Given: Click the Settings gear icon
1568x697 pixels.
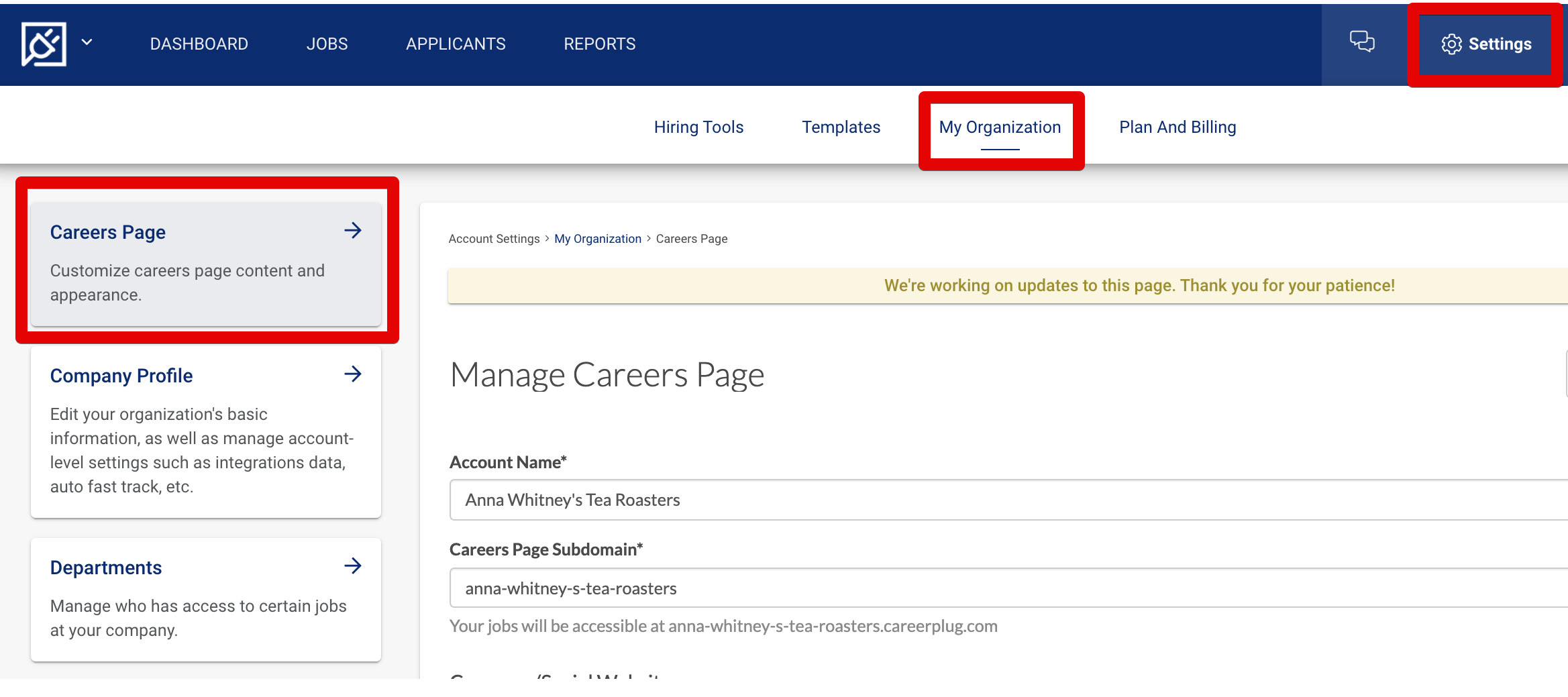Looking at the screenshot, I should click(1451, 44).
